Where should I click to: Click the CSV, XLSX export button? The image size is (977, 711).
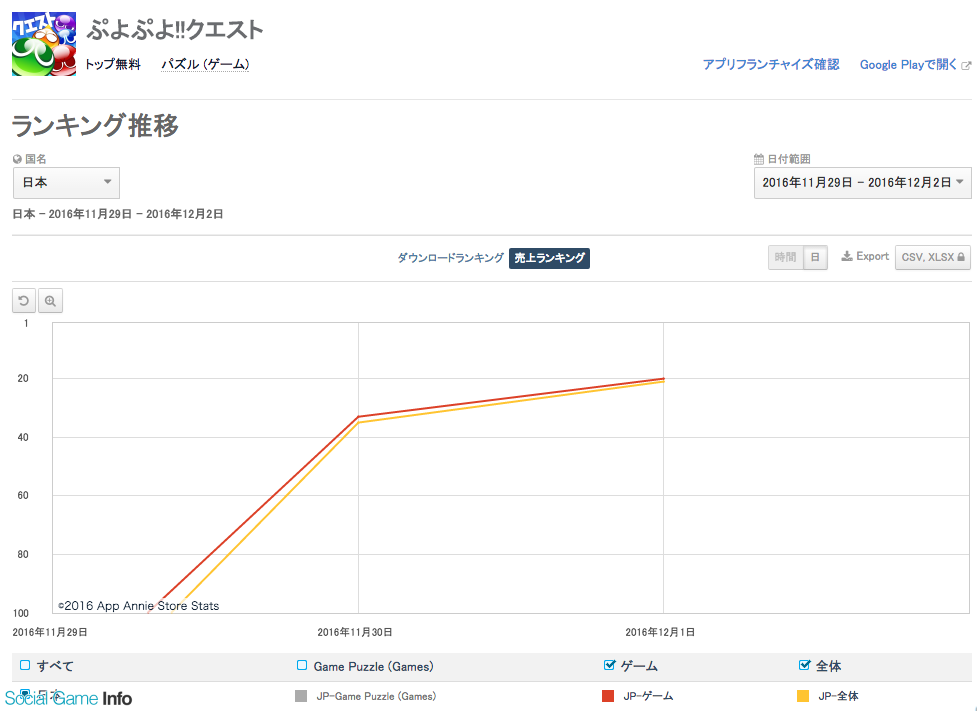coord(933,257)
